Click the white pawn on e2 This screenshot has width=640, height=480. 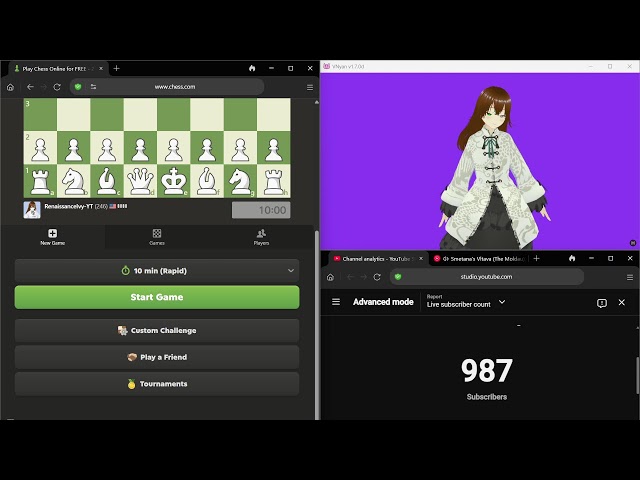(173, 149)
